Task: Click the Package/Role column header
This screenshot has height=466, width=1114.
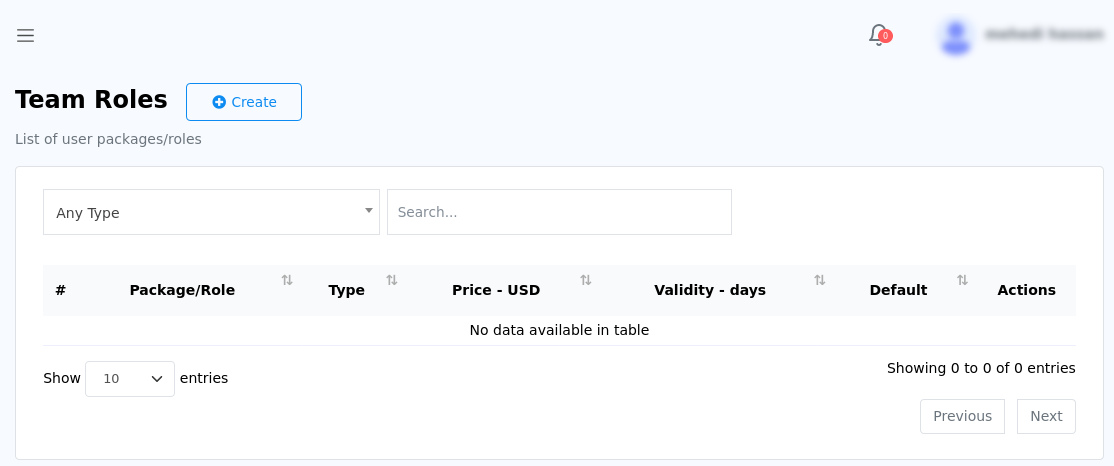Action: tap(182, 290)
